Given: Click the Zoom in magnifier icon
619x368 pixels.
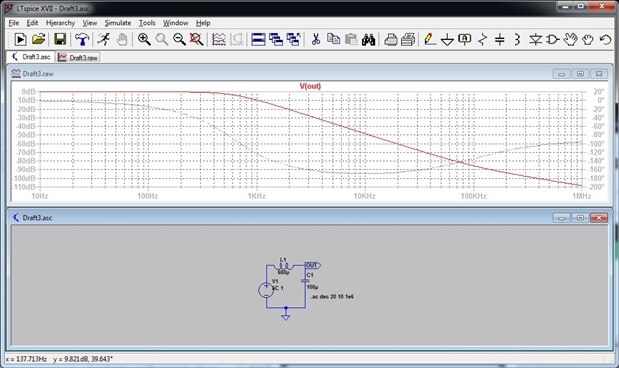Looking at the screenshot, I should [144, 39].
